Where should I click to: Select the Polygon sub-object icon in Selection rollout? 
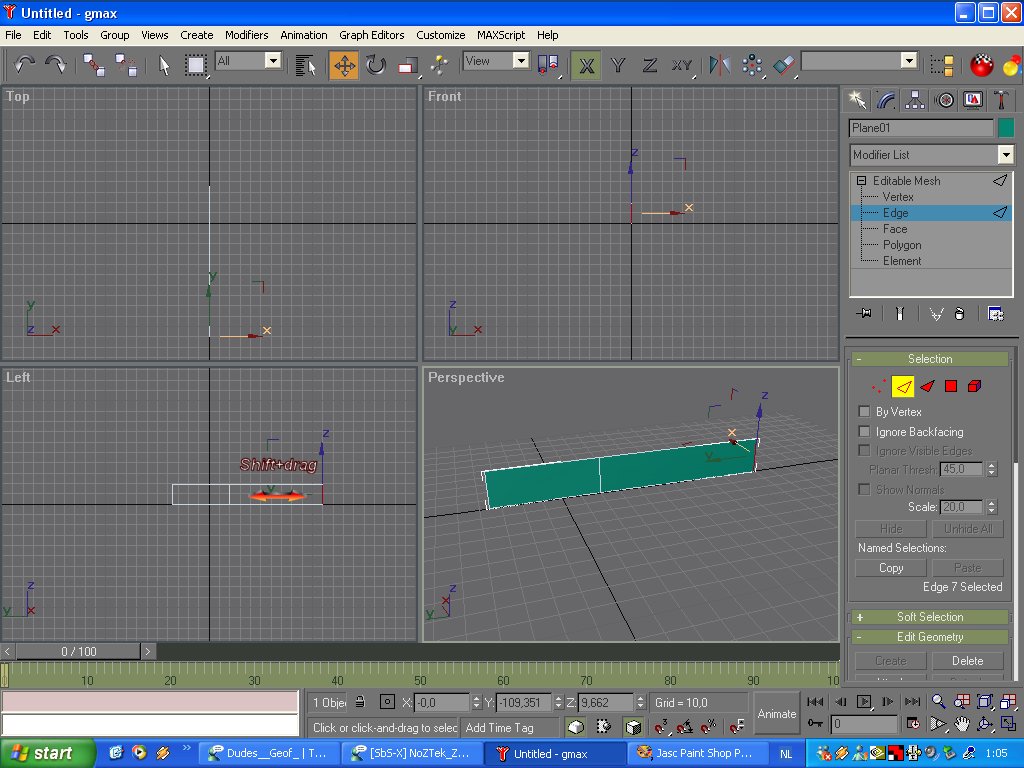tap(951, 386)
